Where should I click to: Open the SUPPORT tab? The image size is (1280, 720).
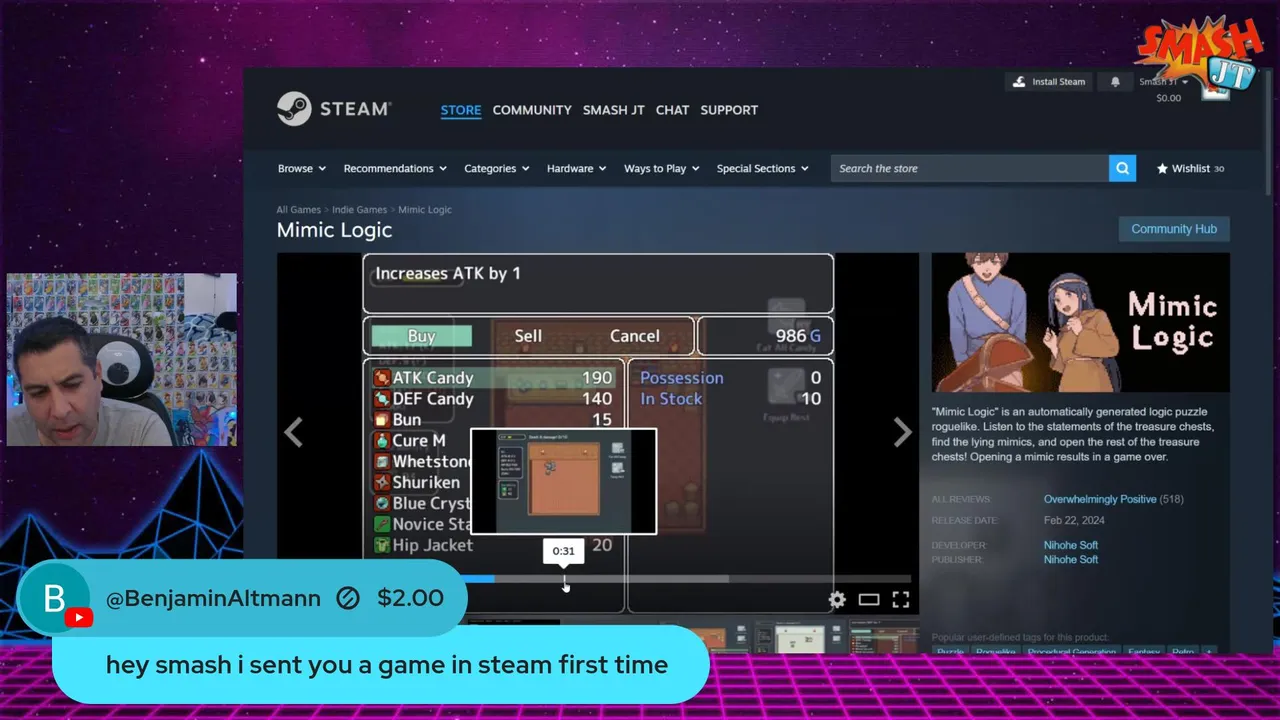(729, 110)
